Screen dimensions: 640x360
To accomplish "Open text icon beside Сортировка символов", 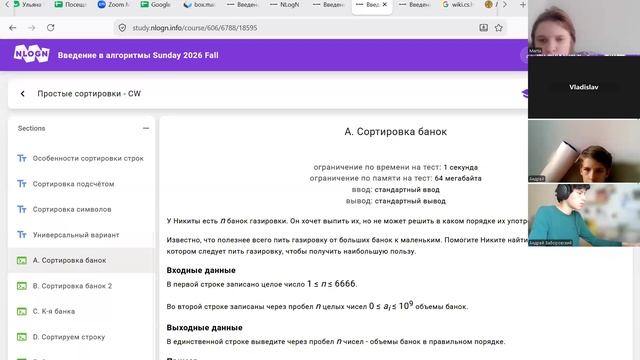I will pyautogui.click(x=22, y=209).
